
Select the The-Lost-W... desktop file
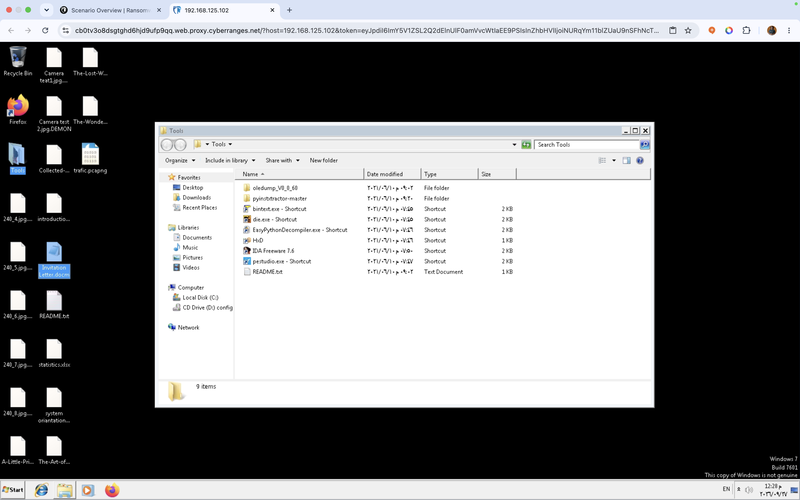click(90, 61)
